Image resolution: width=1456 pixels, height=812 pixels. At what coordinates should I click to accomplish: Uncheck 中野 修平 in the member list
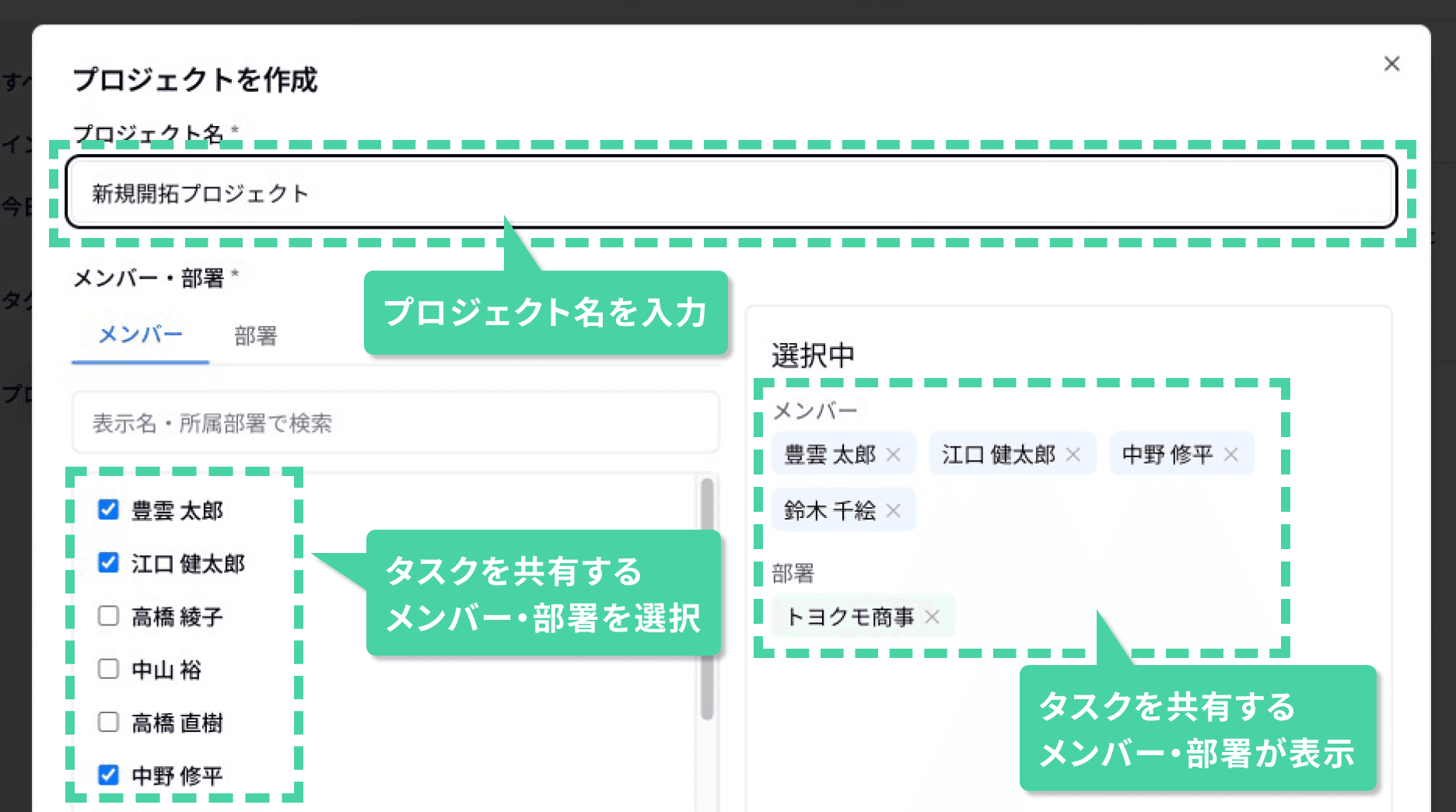[107, 775]
